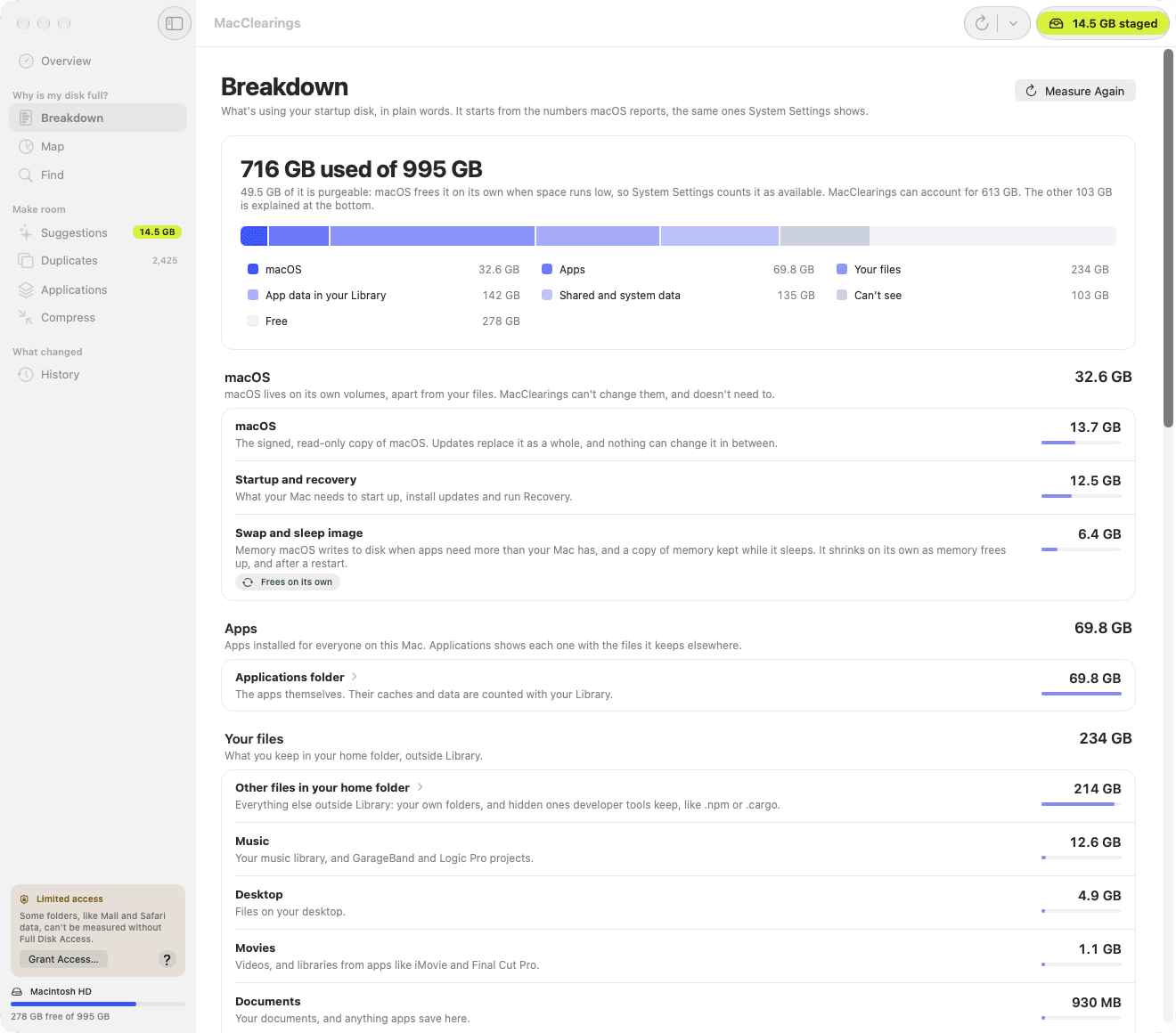Click the Compress arrows icon
Screen dimensions: 1176x1033
click(26, 317)
